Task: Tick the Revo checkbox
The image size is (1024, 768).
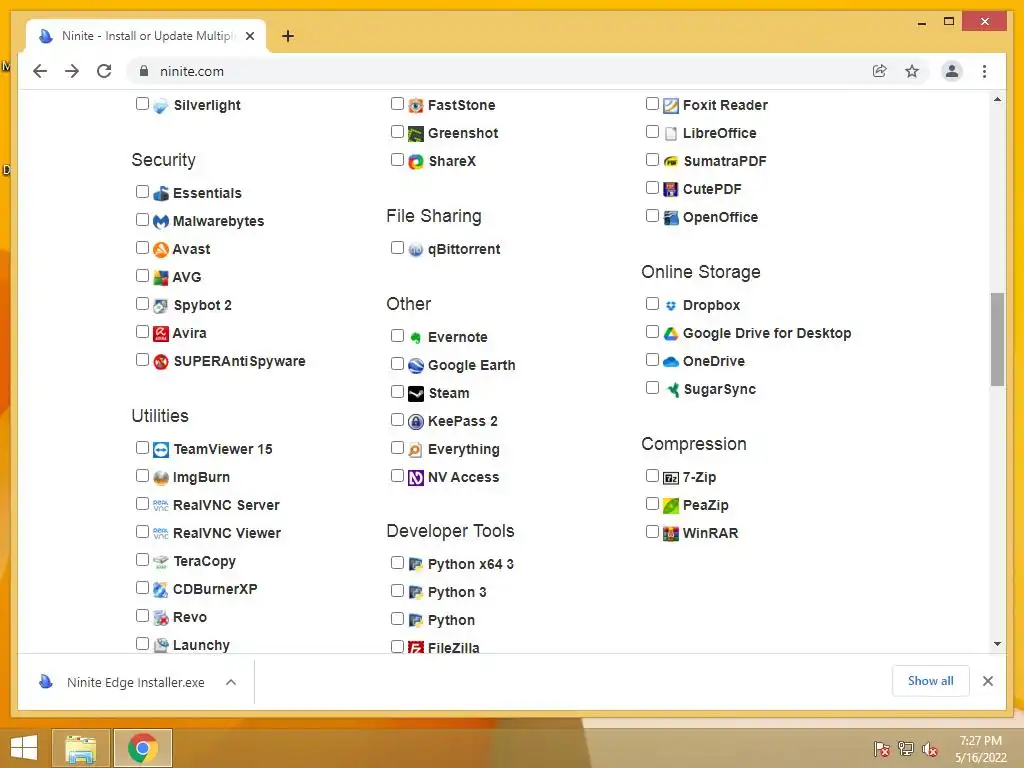Action: (142, 616)
